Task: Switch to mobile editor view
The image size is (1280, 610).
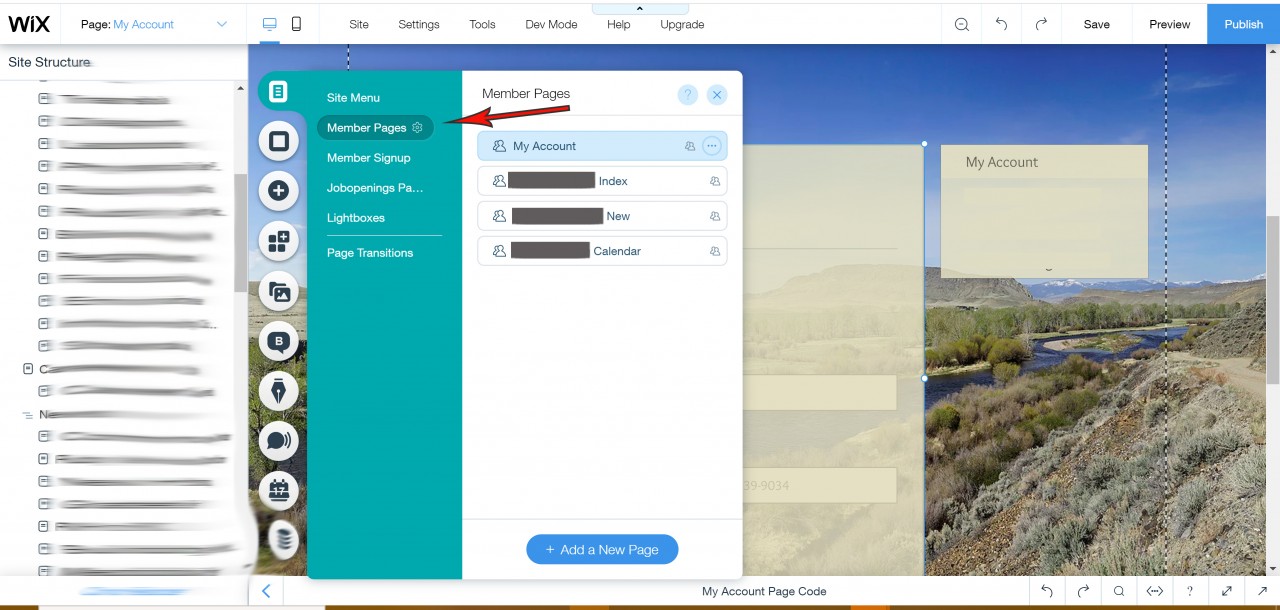Action: pos(296,24)
